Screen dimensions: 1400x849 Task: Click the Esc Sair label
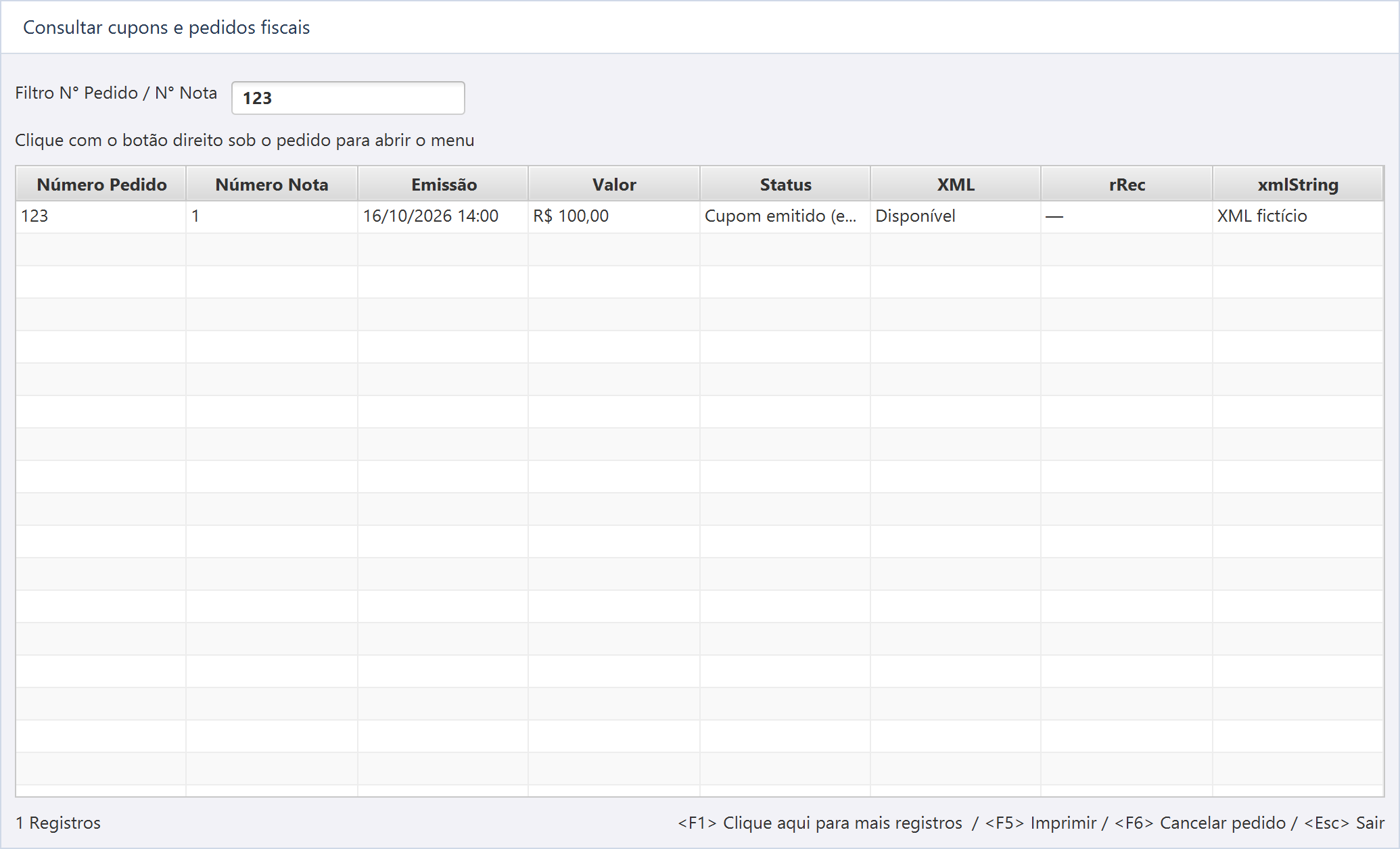[x=1344, y=823]
